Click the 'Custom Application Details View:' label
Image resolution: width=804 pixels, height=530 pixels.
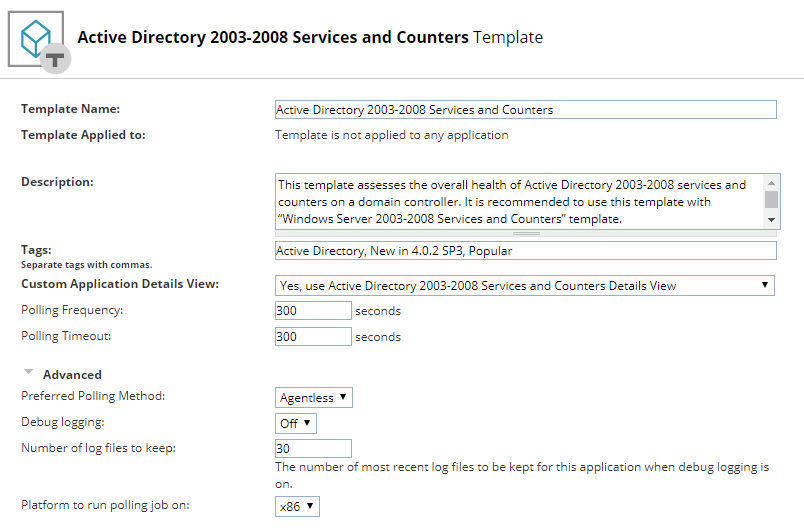pos(120,284)
